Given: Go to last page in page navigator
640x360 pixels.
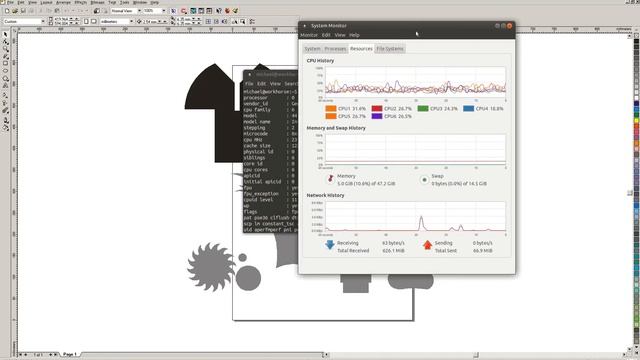Looking at the screenshot, I should click(56, 355).
